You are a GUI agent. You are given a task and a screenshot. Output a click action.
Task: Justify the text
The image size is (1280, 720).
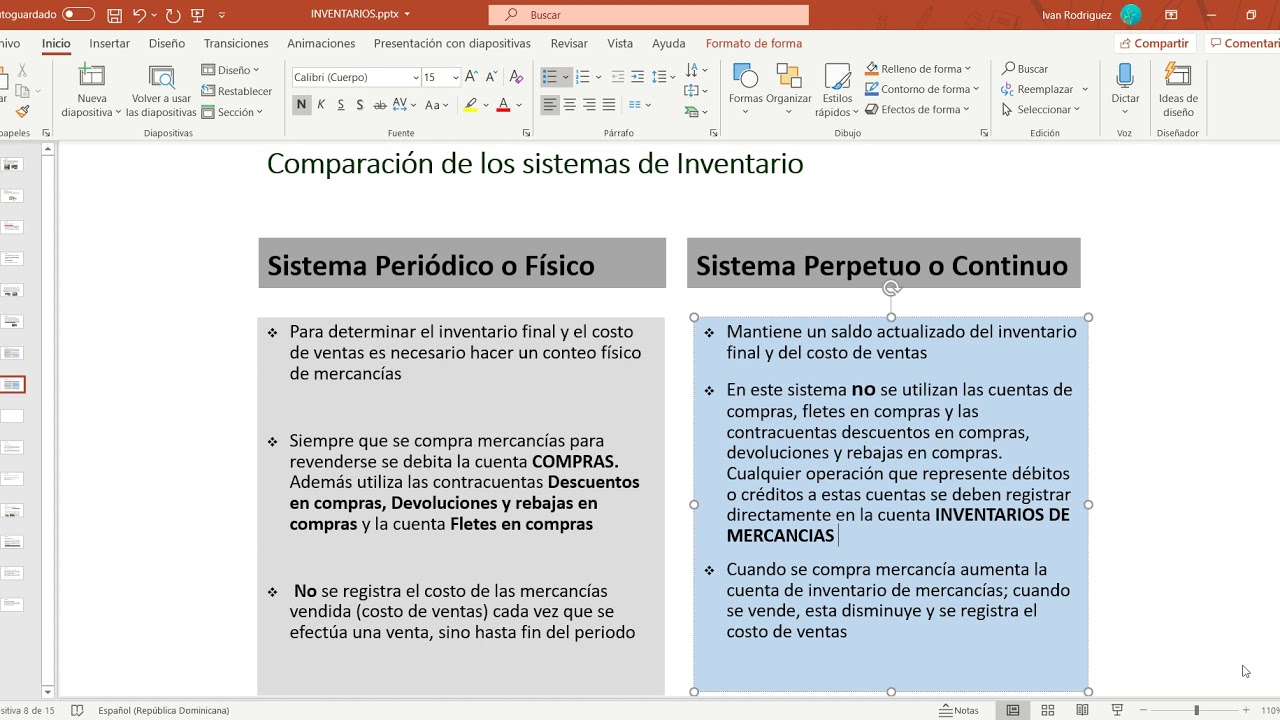coord(609,105)
